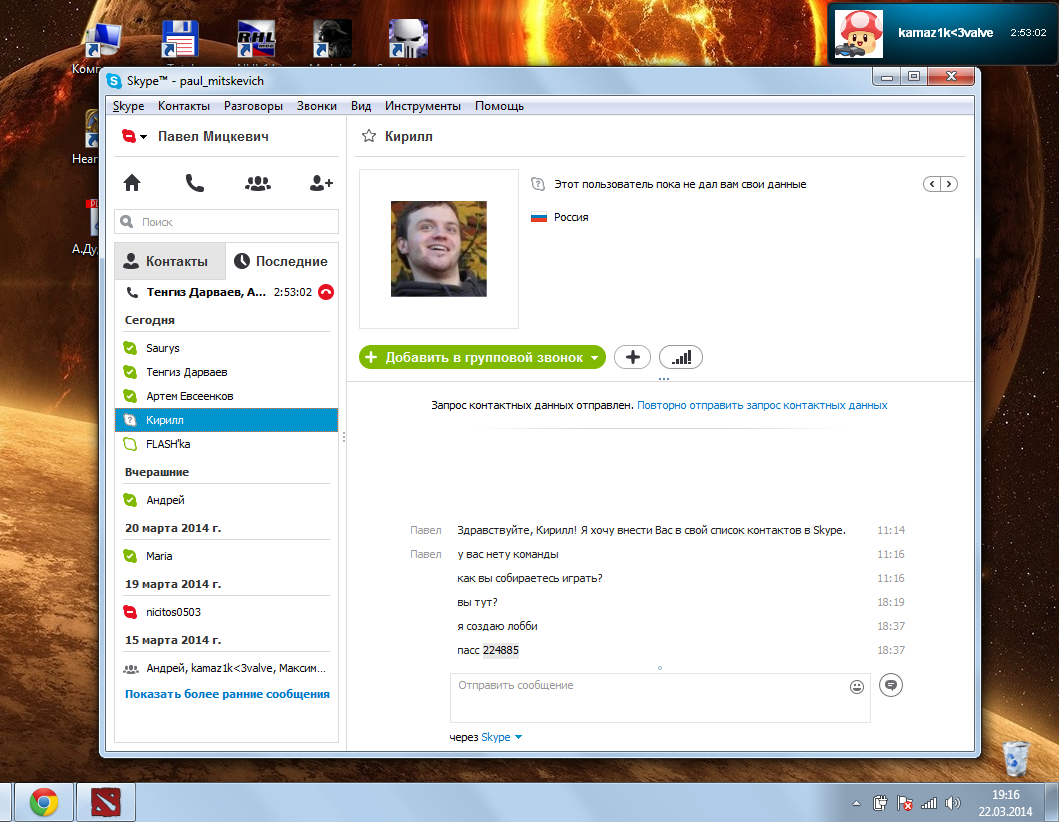Viewport: 1059px width, 822px height.
Task: Select the Тенгиз Дарваев contact
Action: (x=226, y=372)
